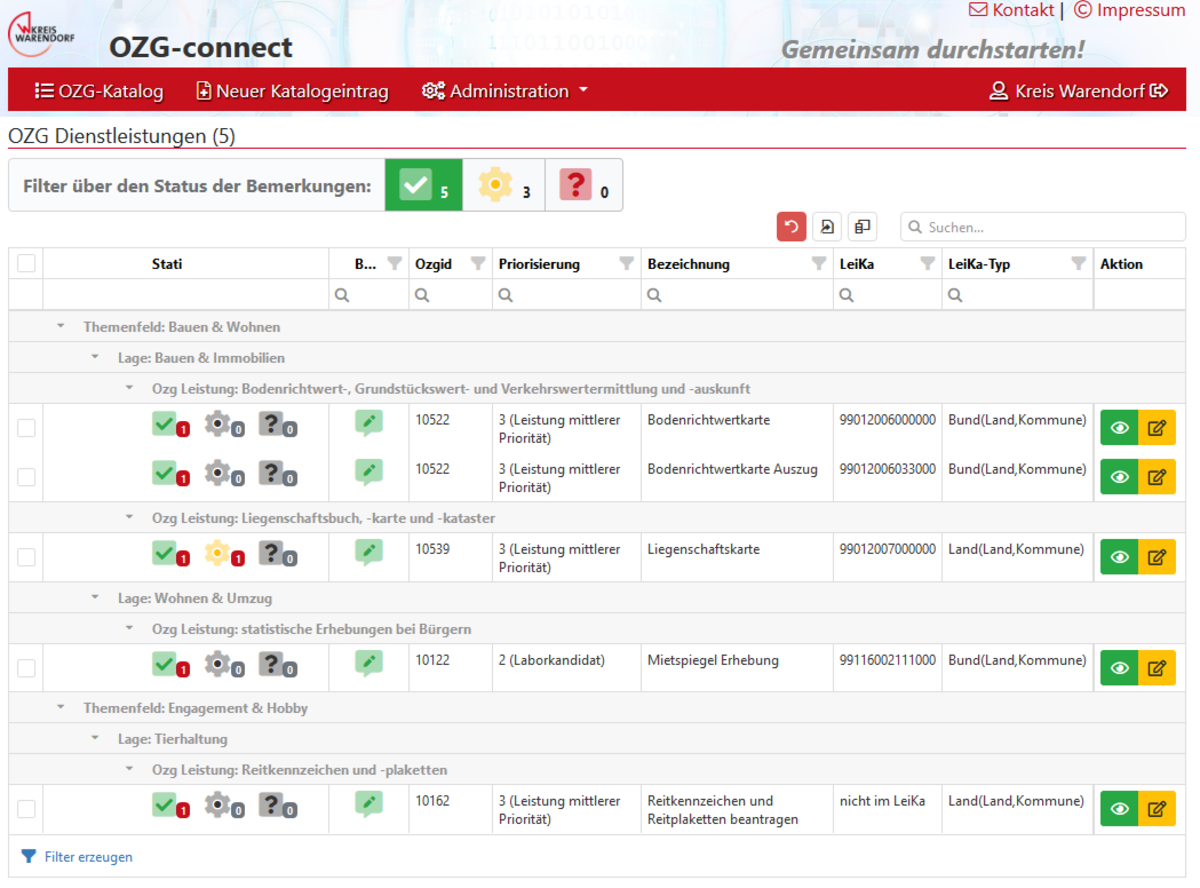Open filter icon on Bezeichnung column header
This screenshot has height=888, width=1200.
coord(819,264)
